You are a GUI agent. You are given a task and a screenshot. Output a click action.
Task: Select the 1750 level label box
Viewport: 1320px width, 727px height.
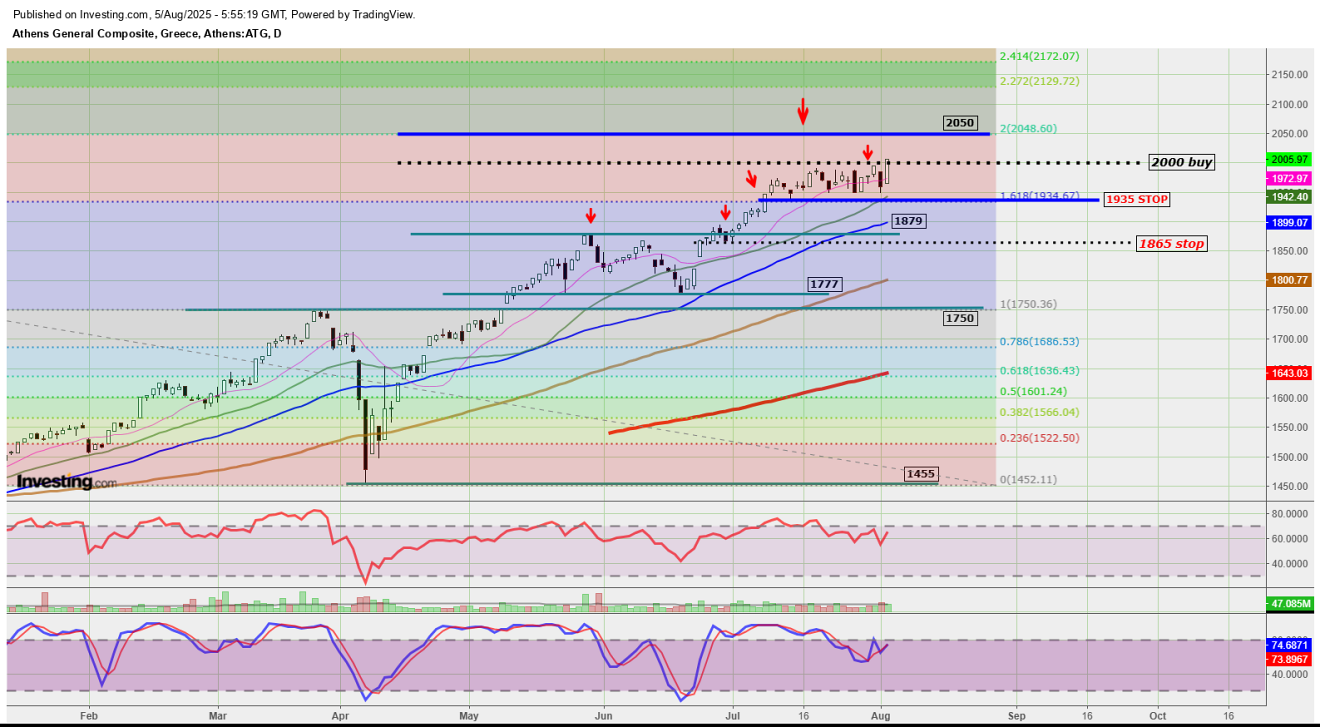959,318
